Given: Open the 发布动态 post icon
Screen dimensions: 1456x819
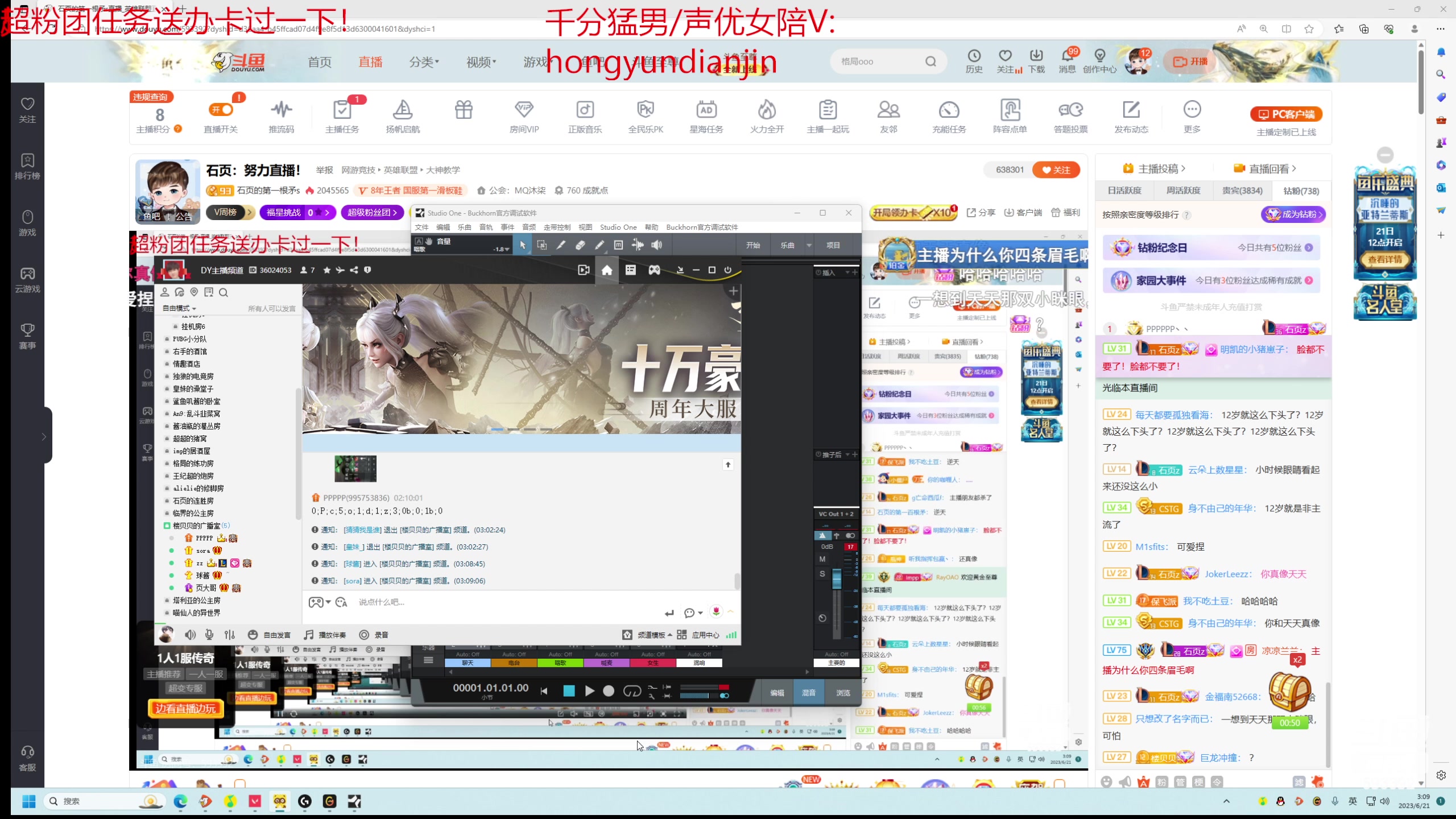Looking at the screenshot, I should click(x=1131, y=116).
